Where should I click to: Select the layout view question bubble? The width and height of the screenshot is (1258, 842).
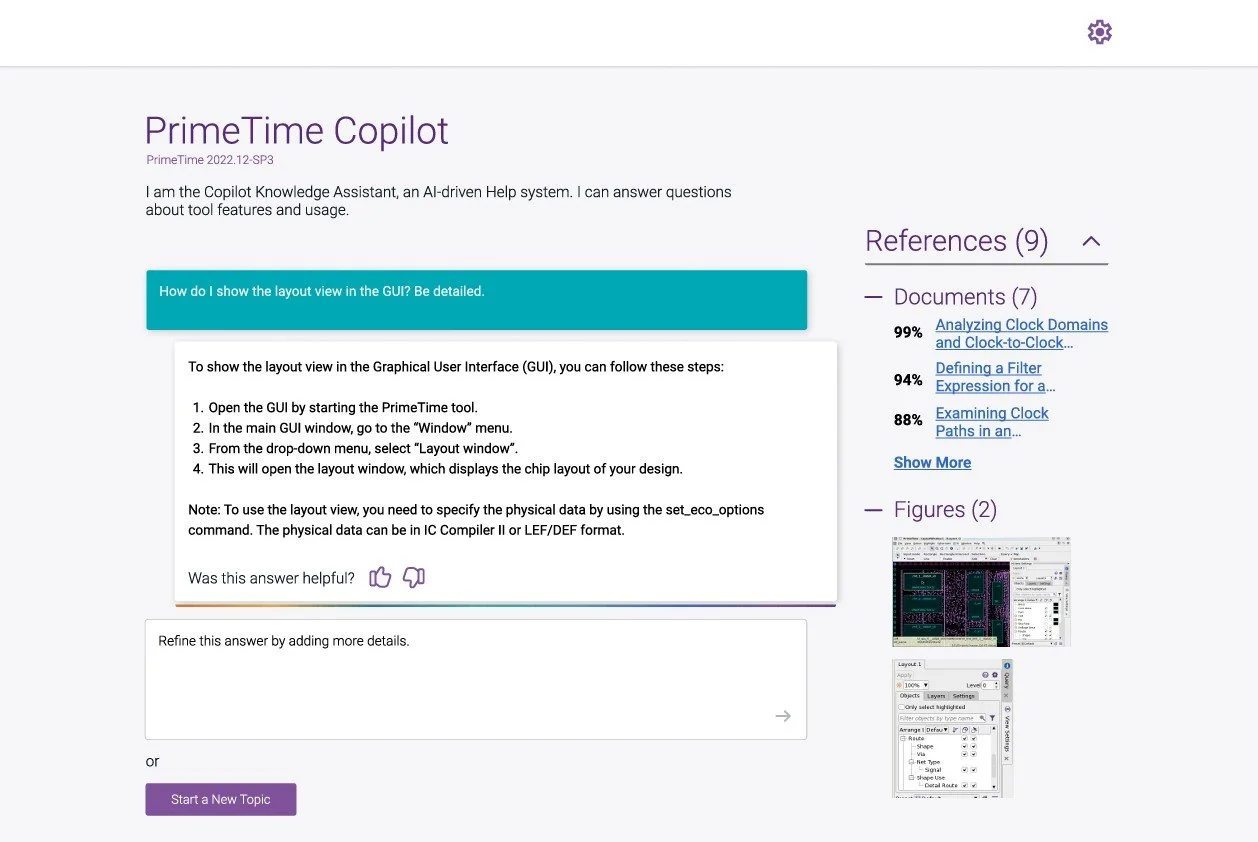tap(476, 300)
